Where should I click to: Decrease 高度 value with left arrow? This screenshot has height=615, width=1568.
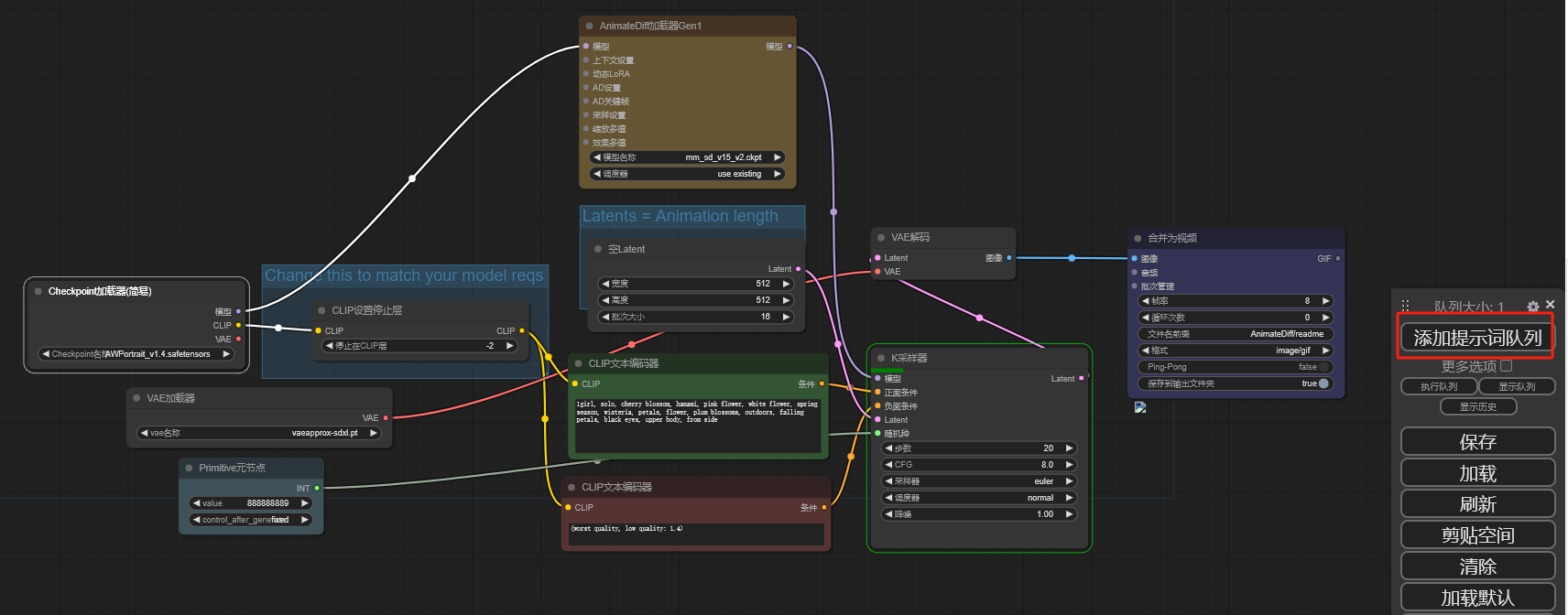[604, 300]
